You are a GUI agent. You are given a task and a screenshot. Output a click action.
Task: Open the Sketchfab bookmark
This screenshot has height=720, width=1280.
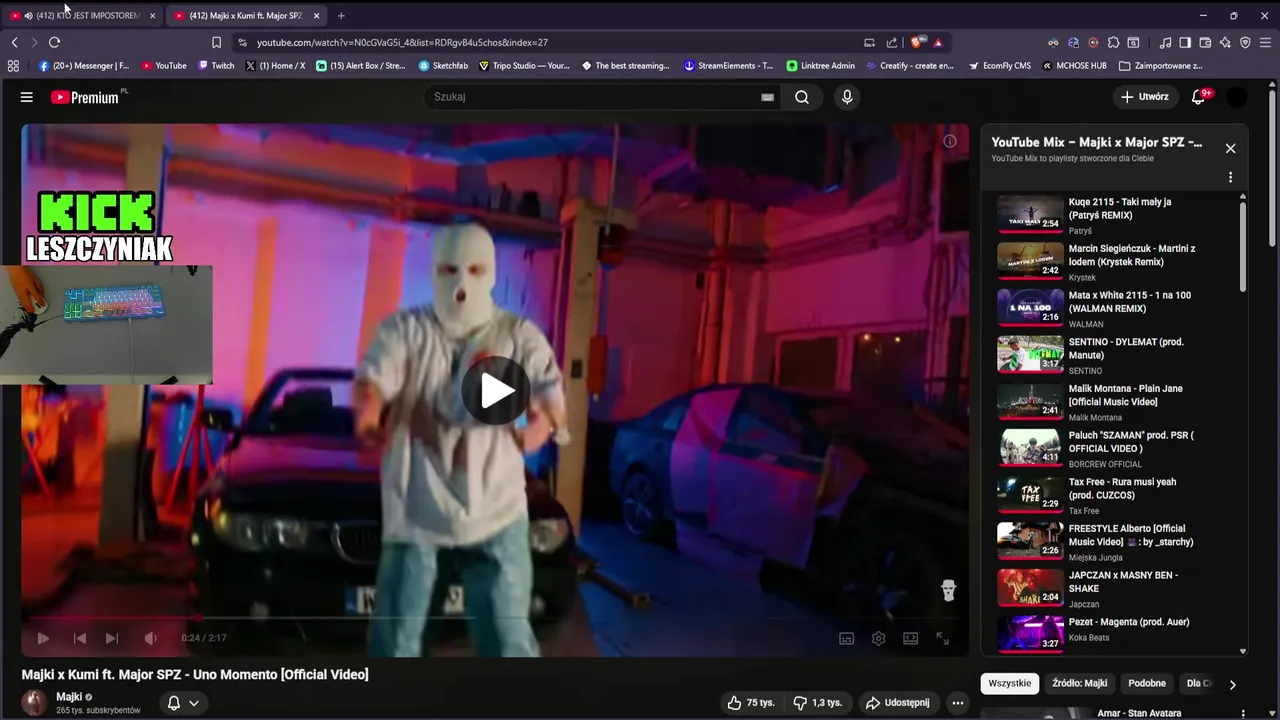(443, 66)
